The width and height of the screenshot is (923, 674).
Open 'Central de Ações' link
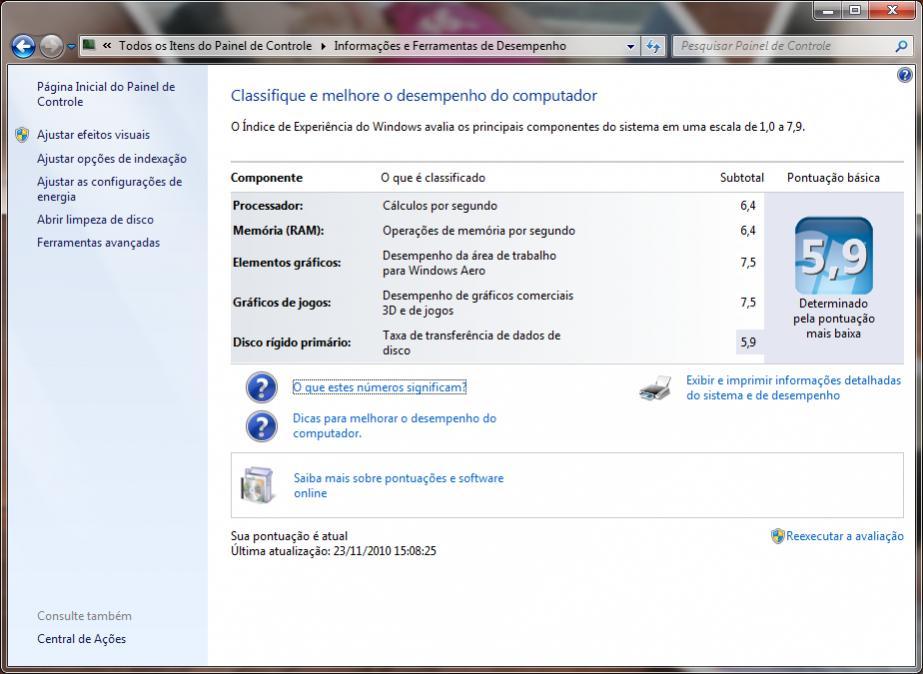click(81, 639)
